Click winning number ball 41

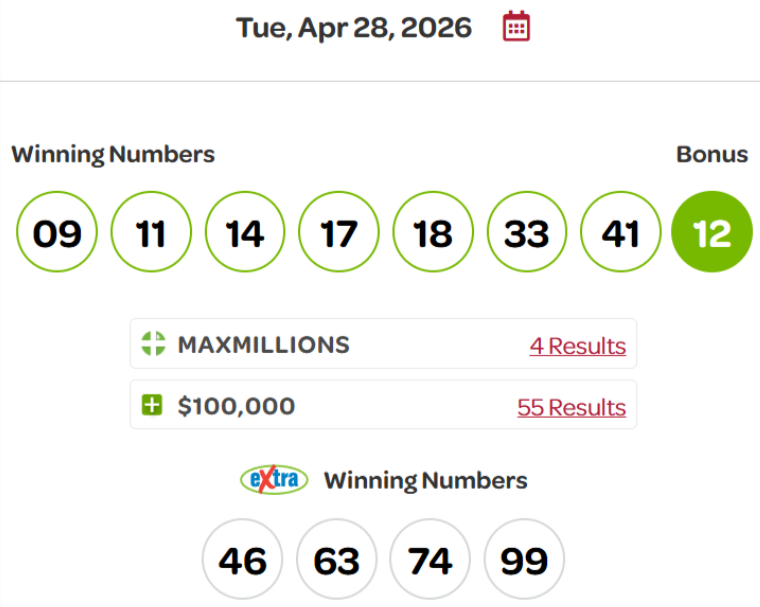click(x=621, y=233)
